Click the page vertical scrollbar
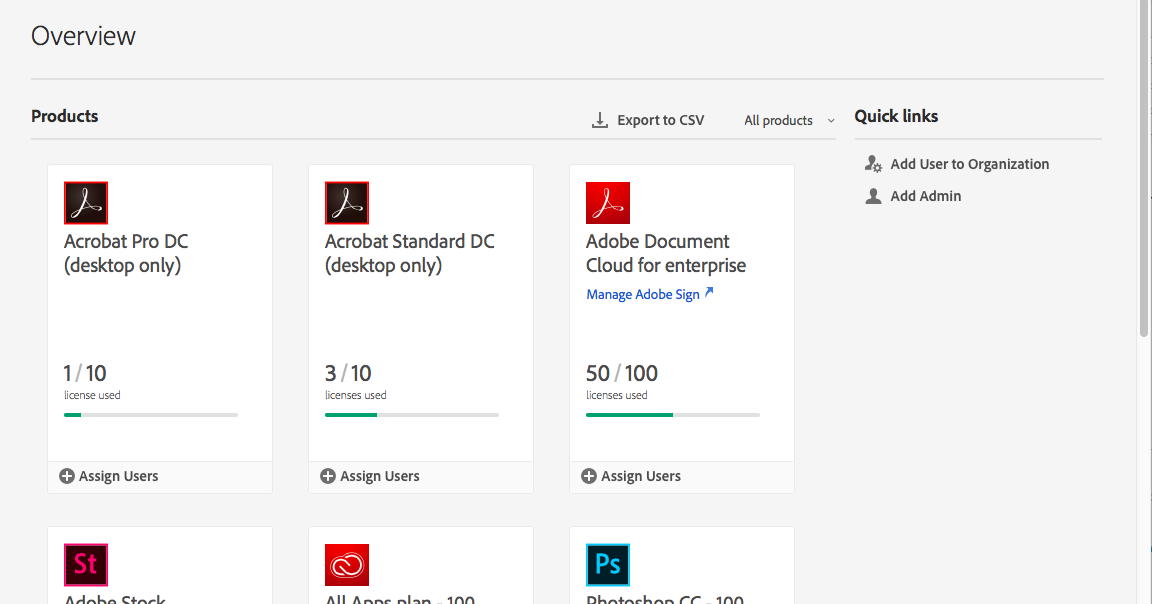1152x604 pixels. pyautogui.click(x=1142, y=169)
